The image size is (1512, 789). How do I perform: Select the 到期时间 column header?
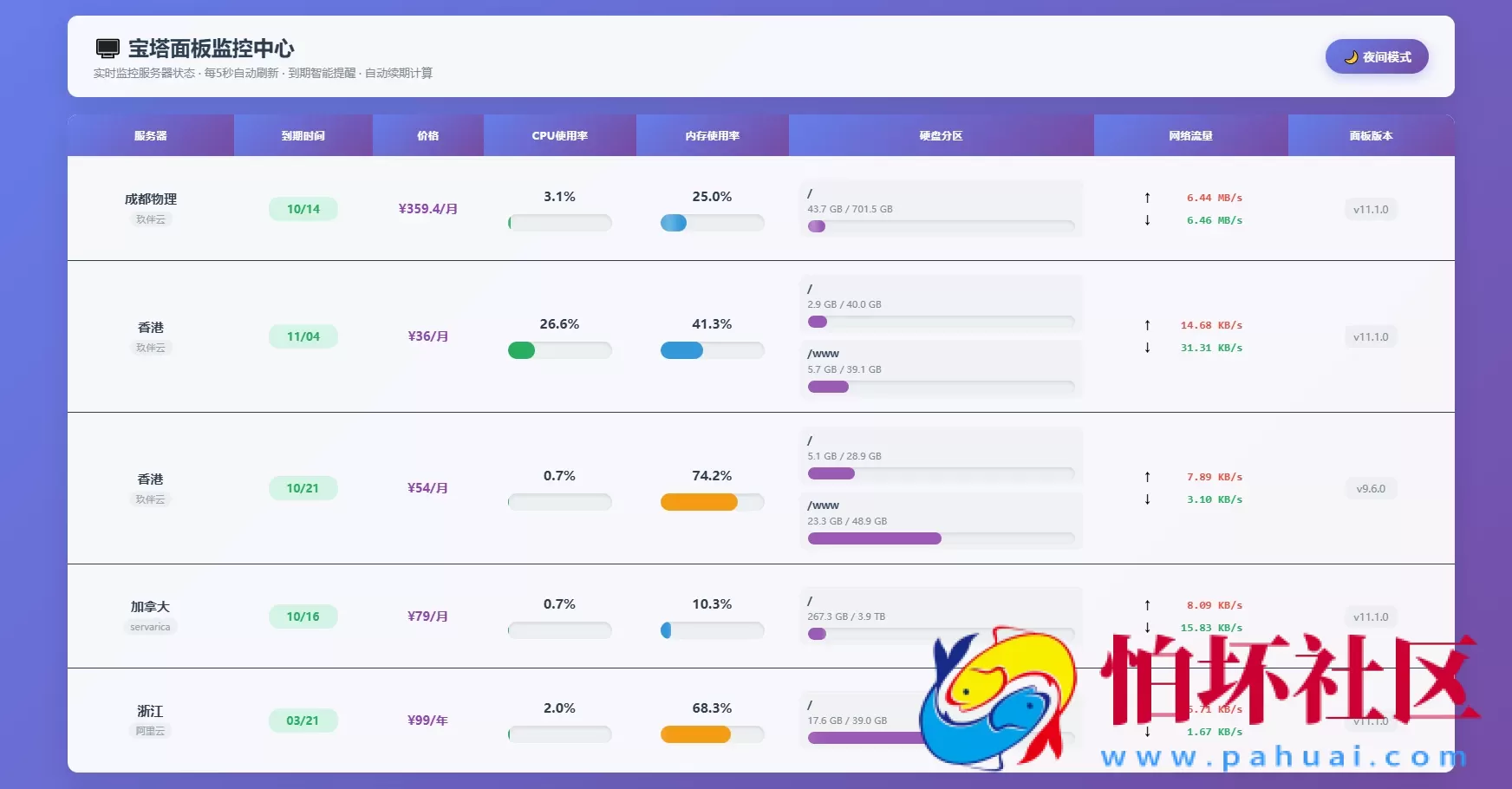click(303, 136)
